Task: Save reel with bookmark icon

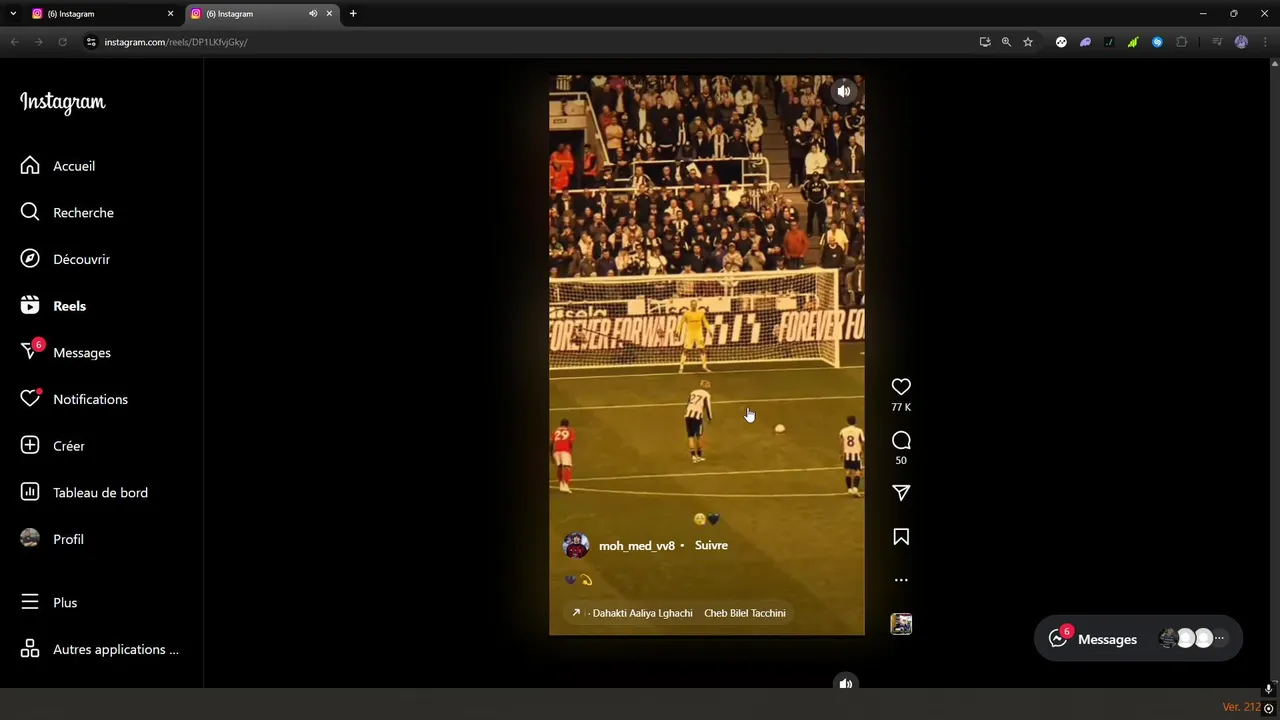Action: [x=901, y=537]
